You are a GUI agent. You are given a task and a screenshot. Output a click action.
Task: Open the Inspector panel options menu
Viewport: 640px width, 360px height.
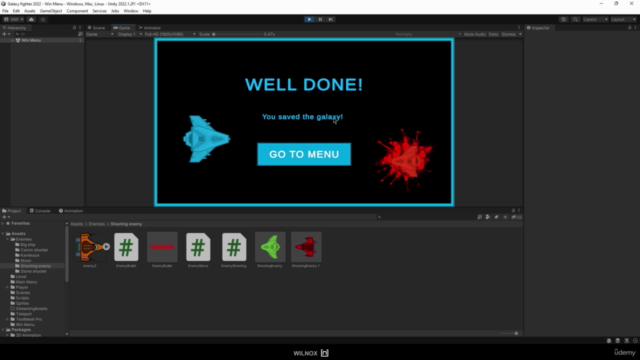coord(635,28)
